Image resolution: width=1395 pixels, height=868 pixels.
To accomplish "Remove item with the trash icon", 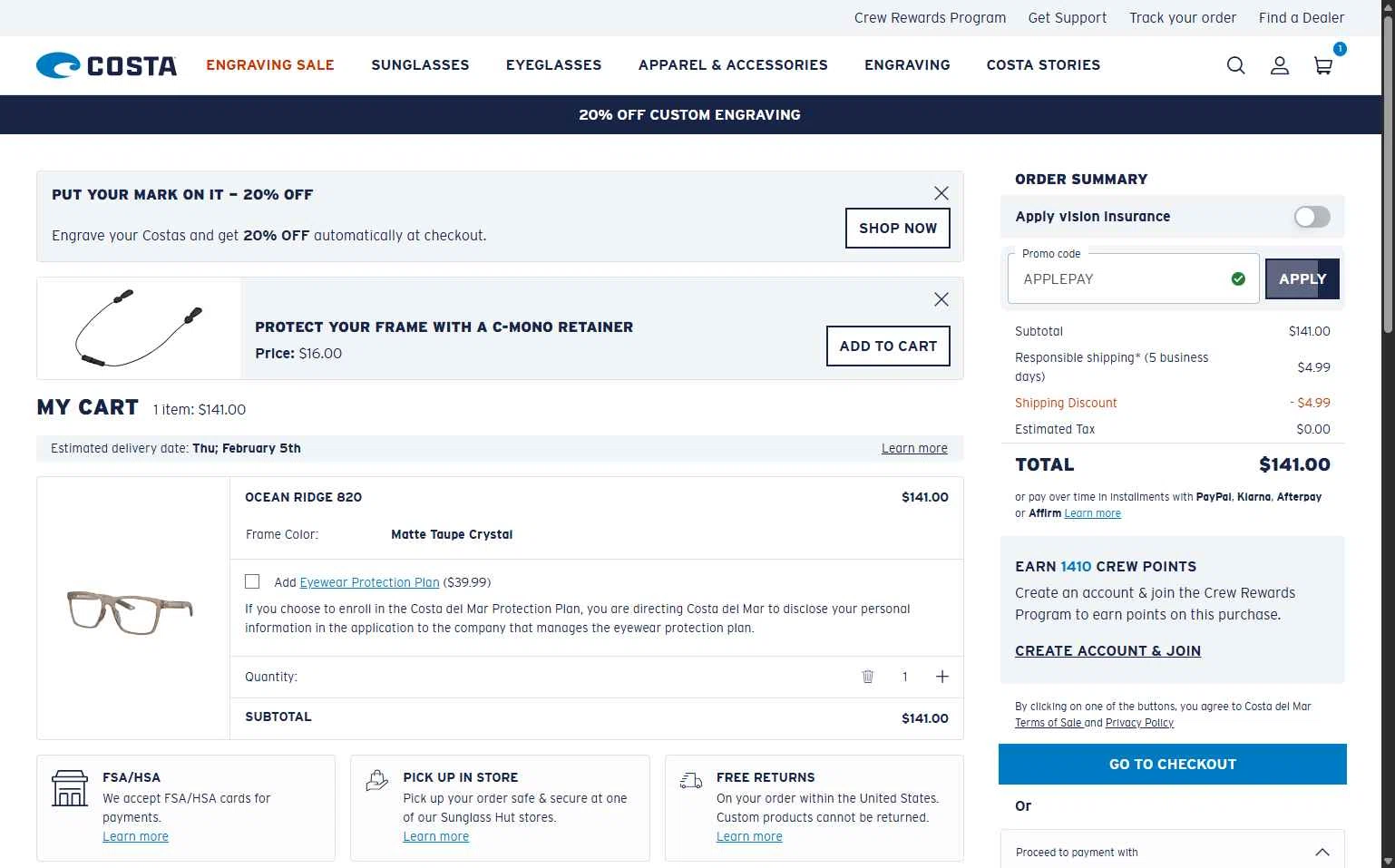I will point(867,677).
